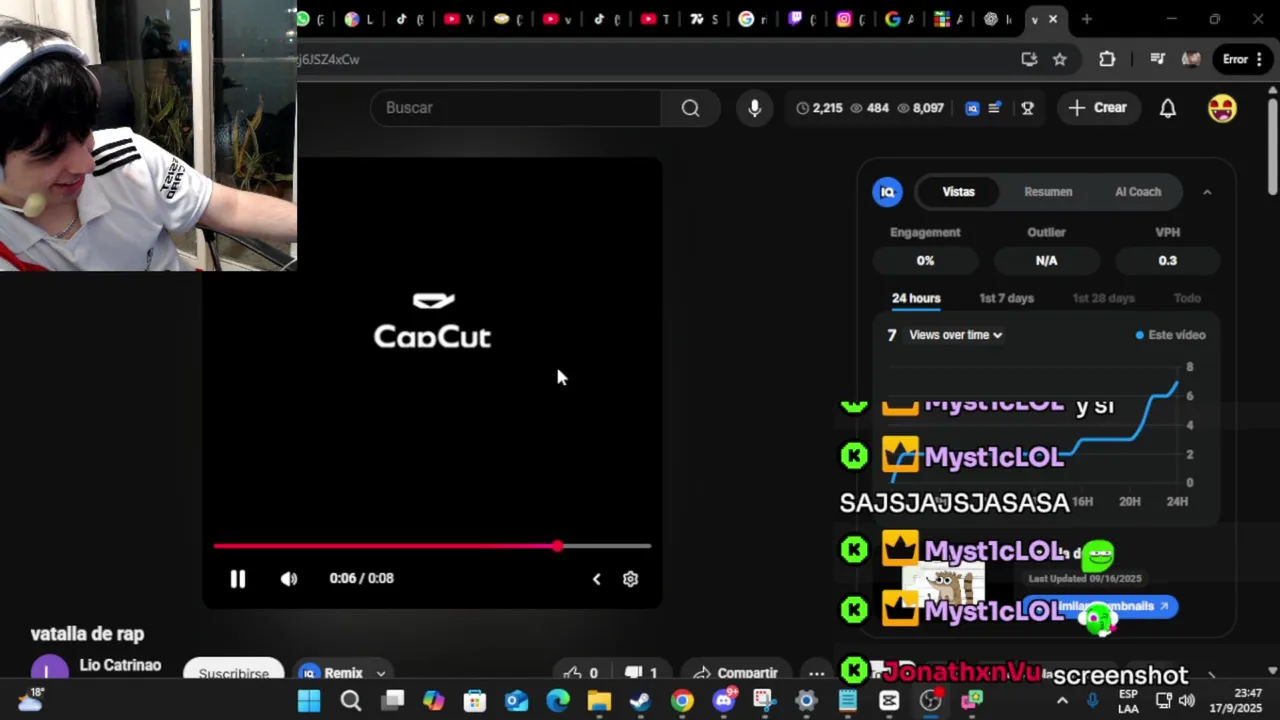The image size is (1280, 720).
Task: Open a new browser tab
Action: (1087, 19)
